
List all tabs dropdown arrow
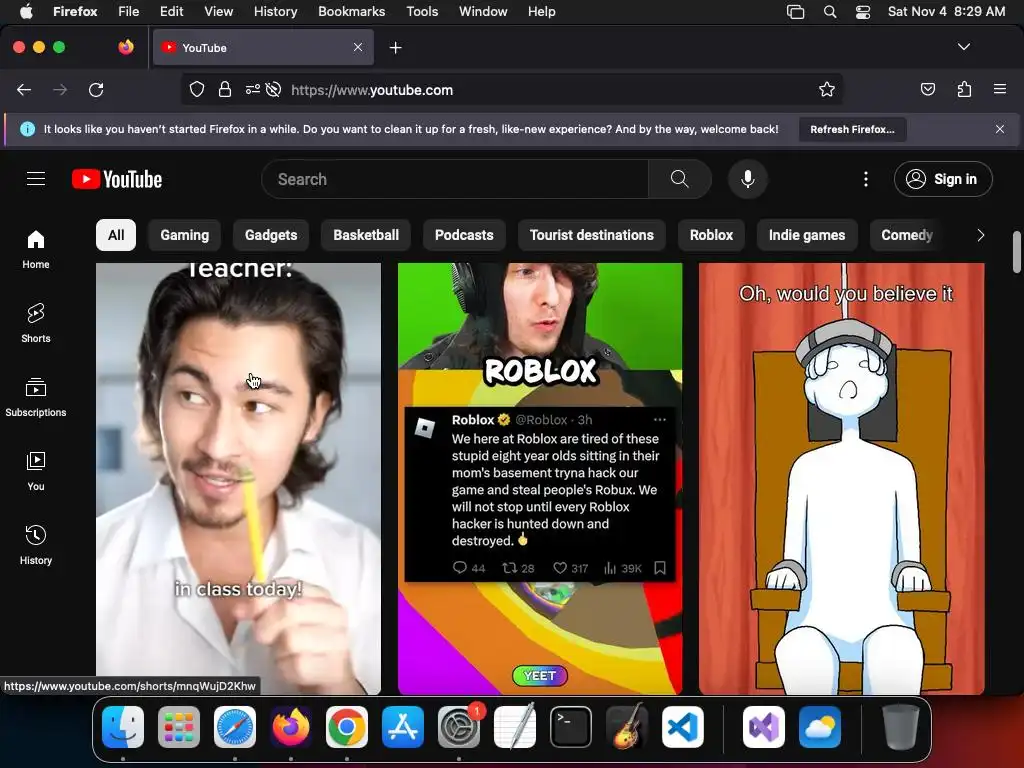[x=963, y=47]
